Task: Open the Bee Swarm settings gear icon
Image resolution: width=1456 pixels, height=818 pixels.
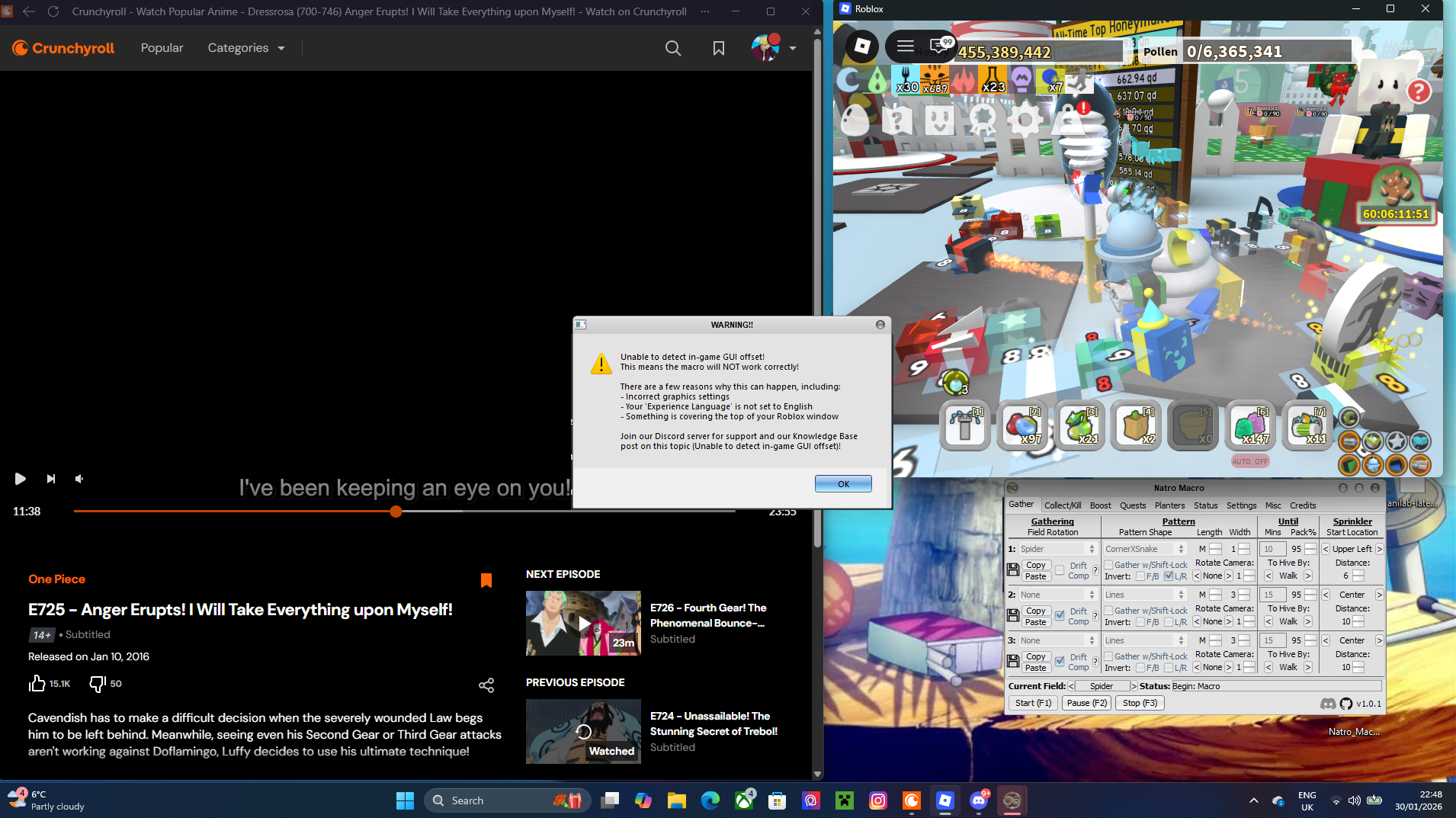Action: click(1025, 119)
